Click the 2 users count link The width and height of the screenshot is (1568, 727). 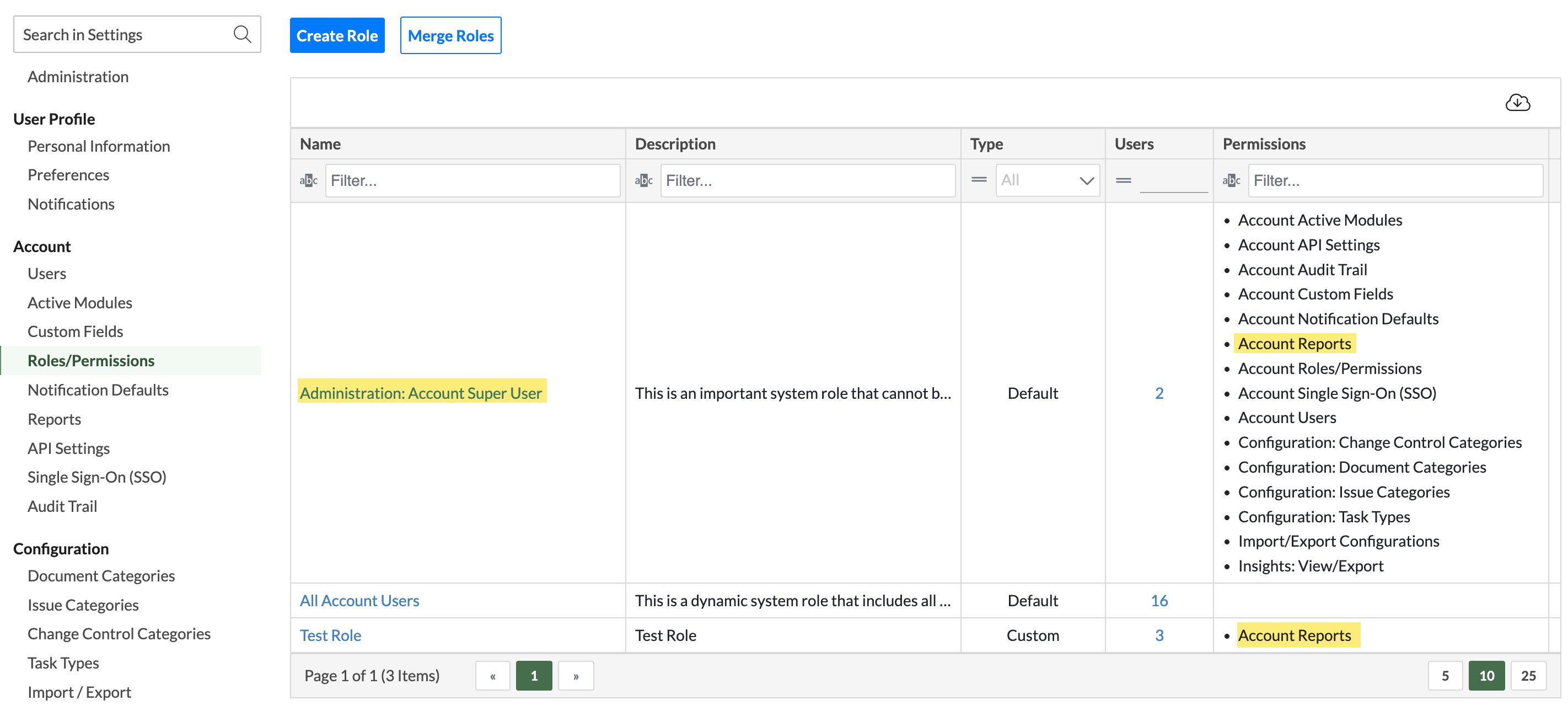click(x=1159, y=393)
